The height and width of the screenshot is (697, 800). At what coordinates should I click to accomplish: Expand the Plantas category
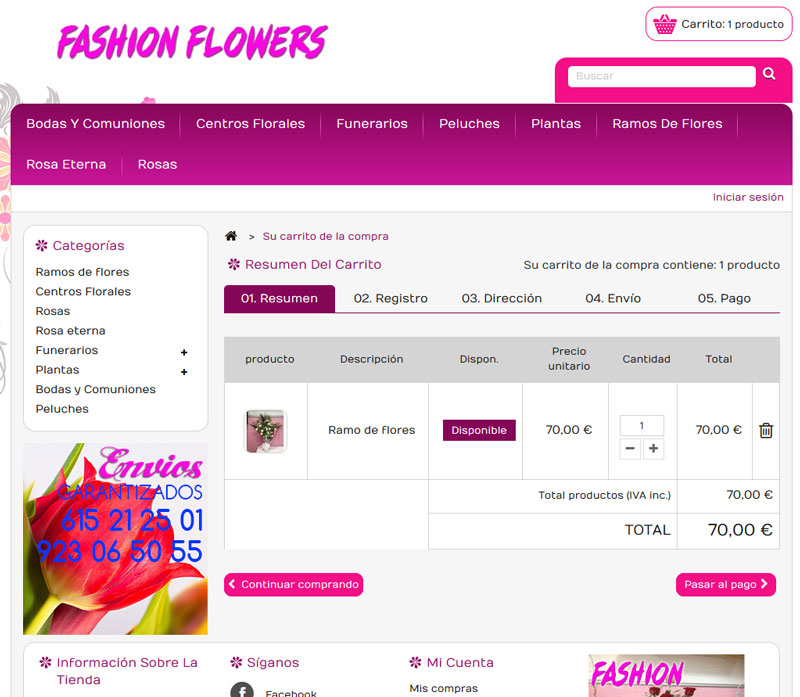point(184,372)
